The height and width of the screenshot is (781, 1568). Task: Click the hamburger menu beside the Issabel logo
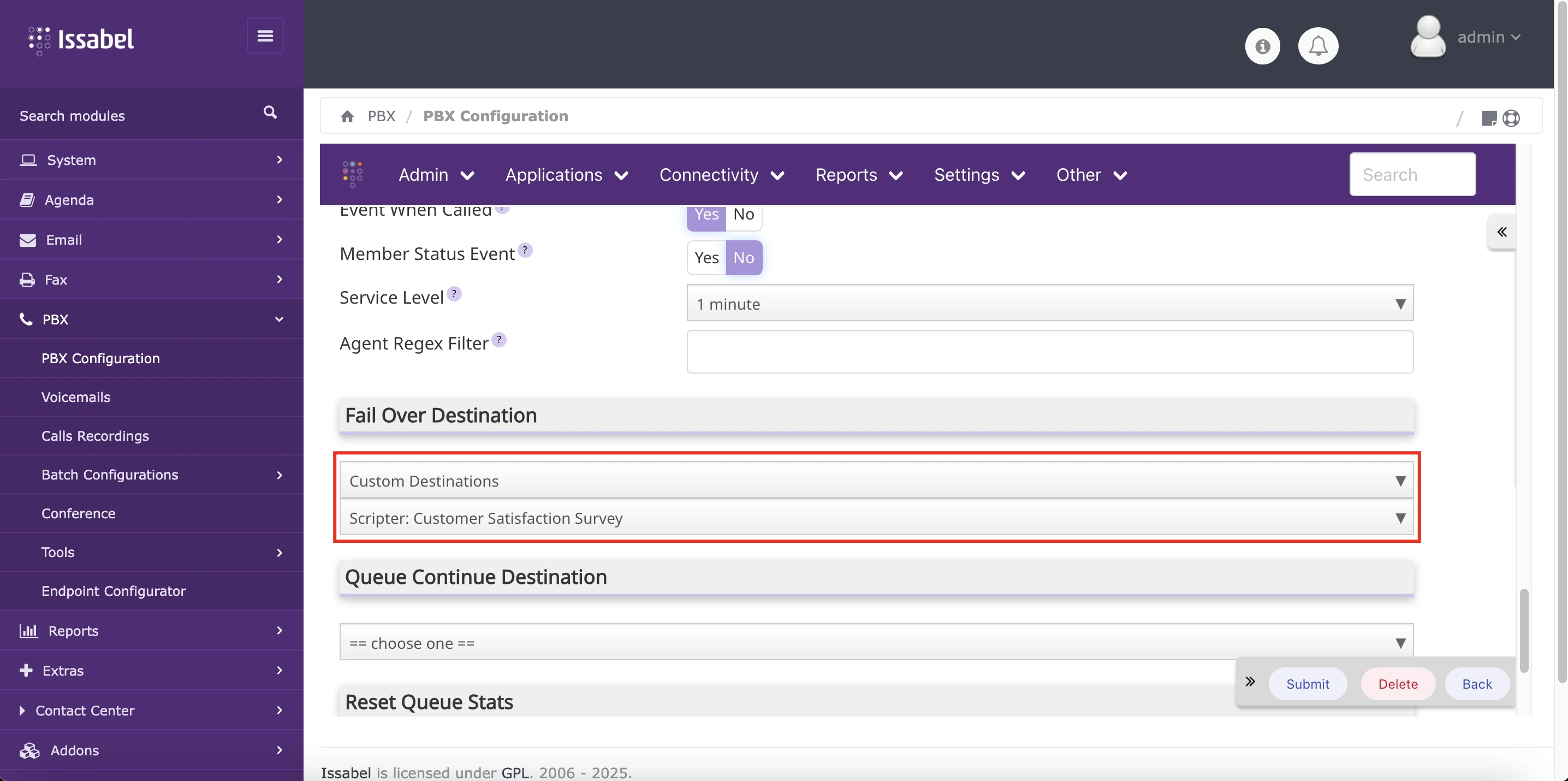265,35
